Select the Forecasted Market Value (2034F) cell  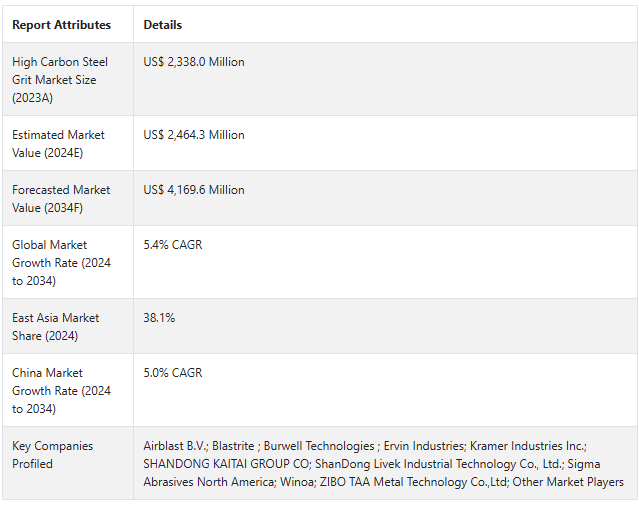click(x=58, y=199)
